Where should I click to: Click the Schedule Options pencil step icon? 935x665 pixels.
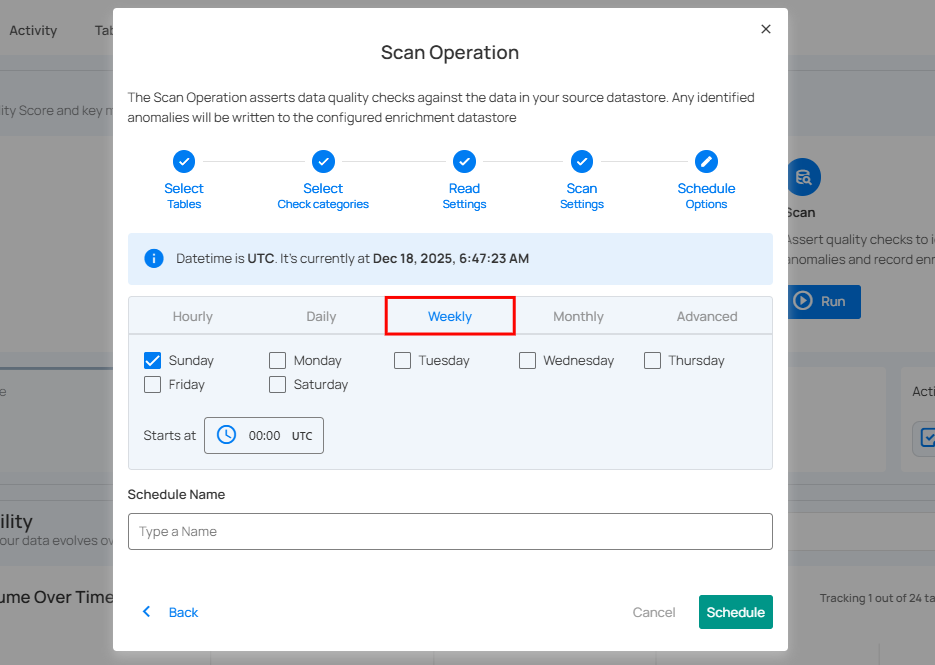706,162
